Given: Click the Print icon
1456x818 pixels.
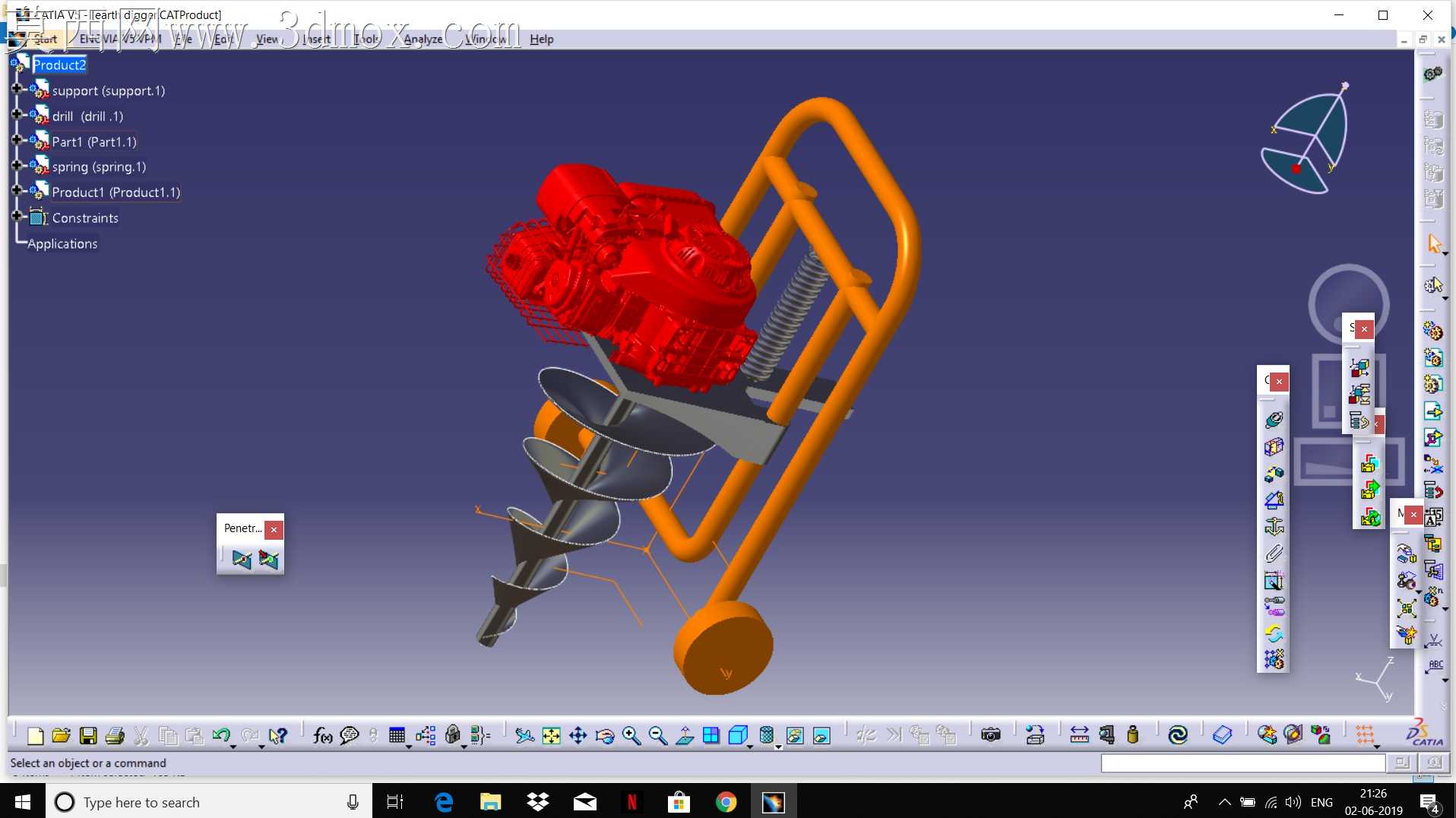Looking at the screenshot, I should pos(115,735).
